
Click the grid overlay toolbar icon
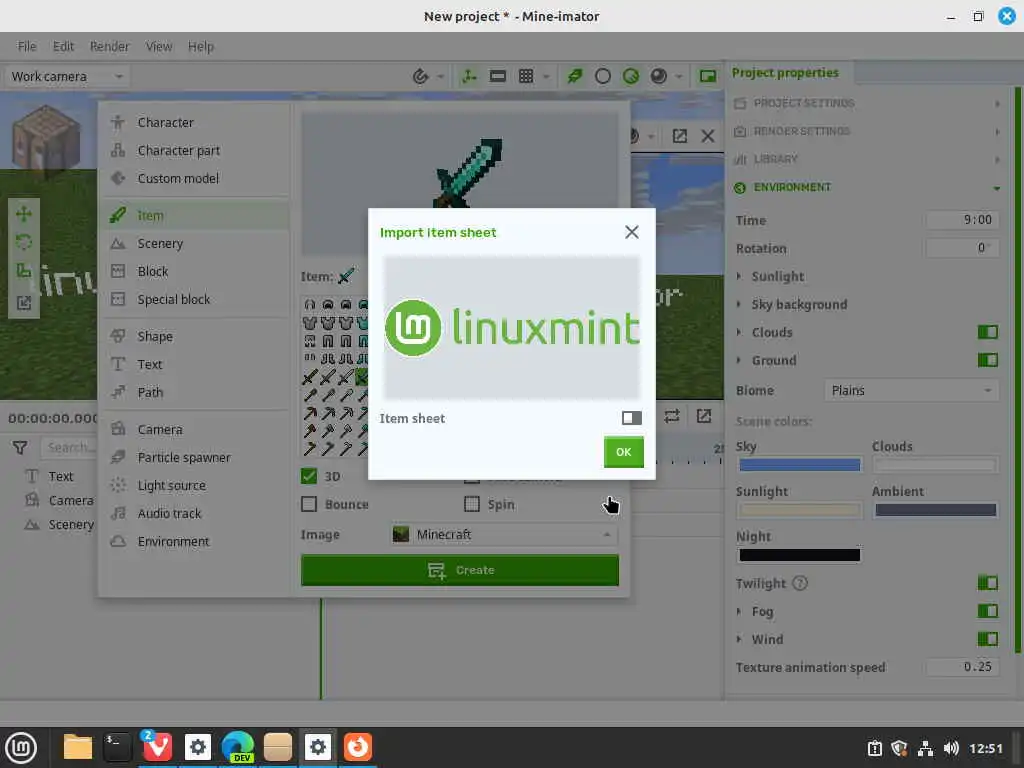(x=526, y=76)
